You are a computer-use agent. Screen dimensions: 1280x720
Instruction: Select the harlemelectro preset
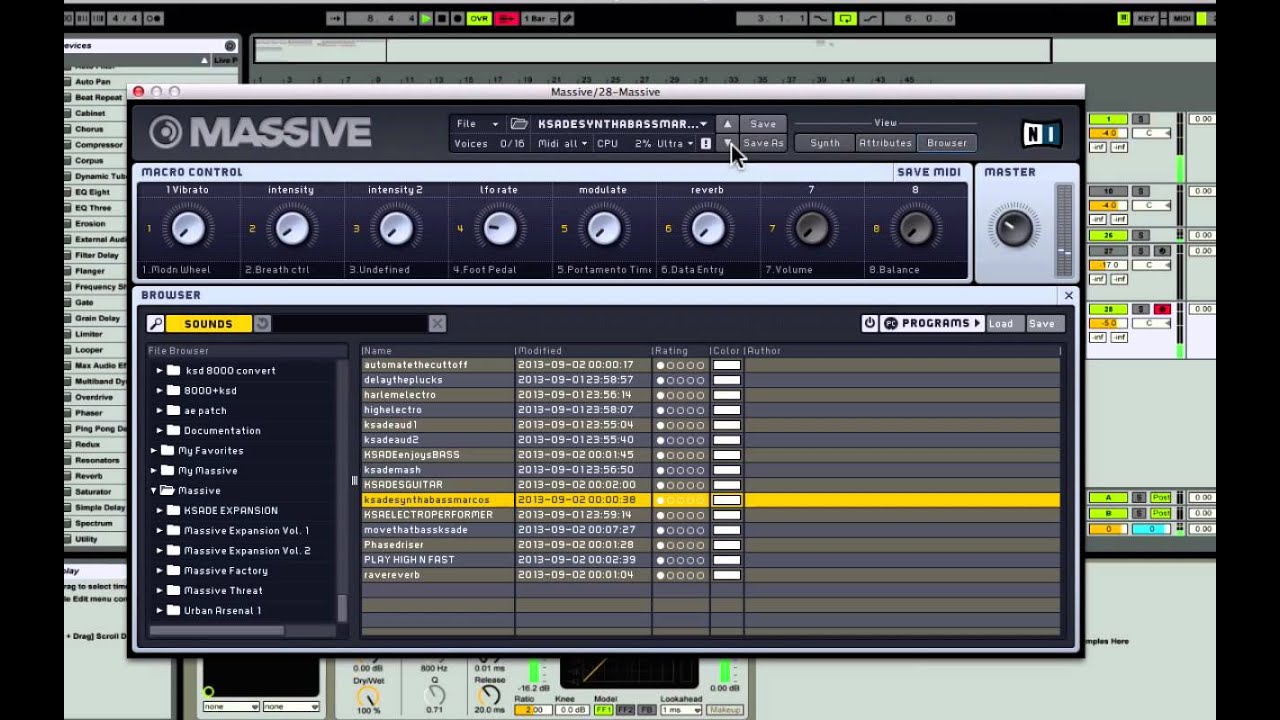pos(438,395)
